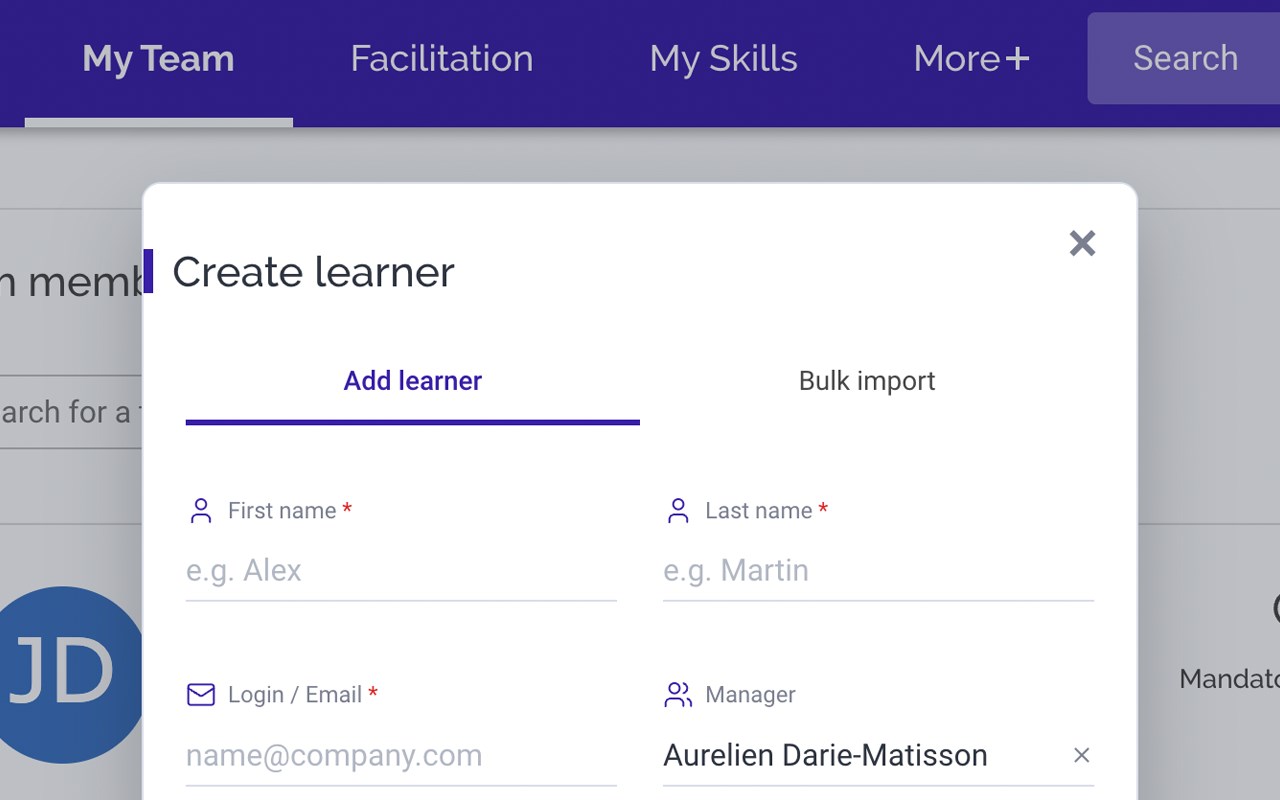Close the Create learner dialog

[1082, 243]
